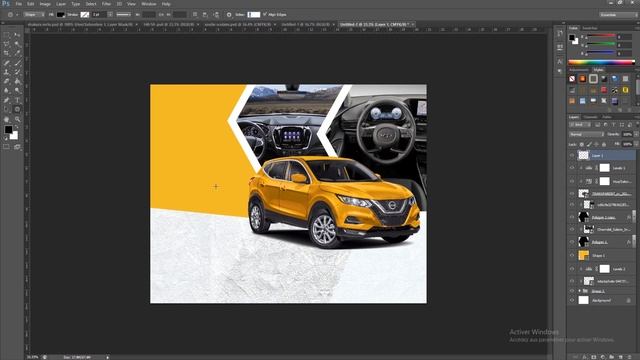Click the Sides input field

tap(253, 15)
